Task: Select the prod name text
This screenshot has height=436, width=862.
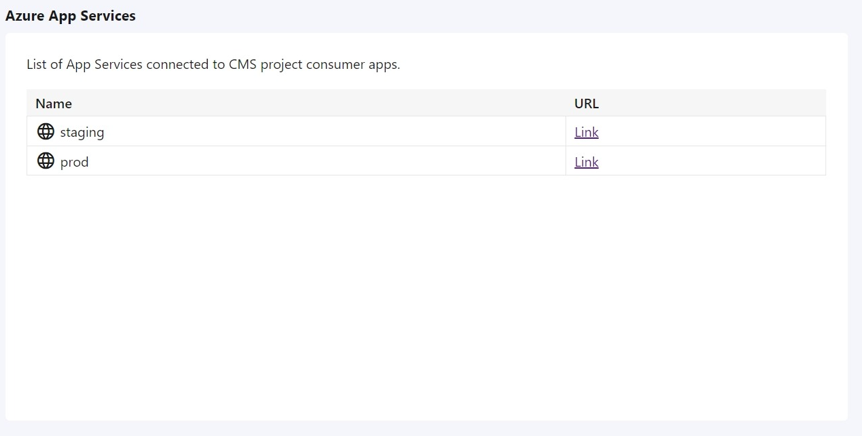Action: coord(74,162)
